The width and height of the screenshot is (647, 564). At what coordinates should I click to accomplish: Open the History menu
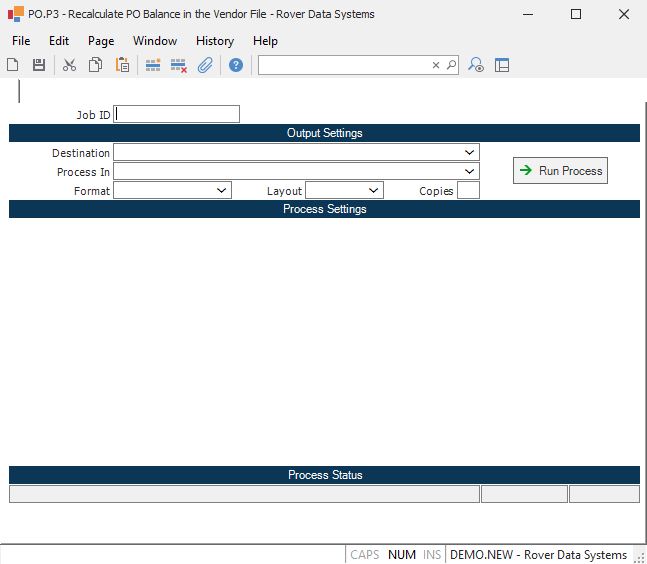point(214,41)
